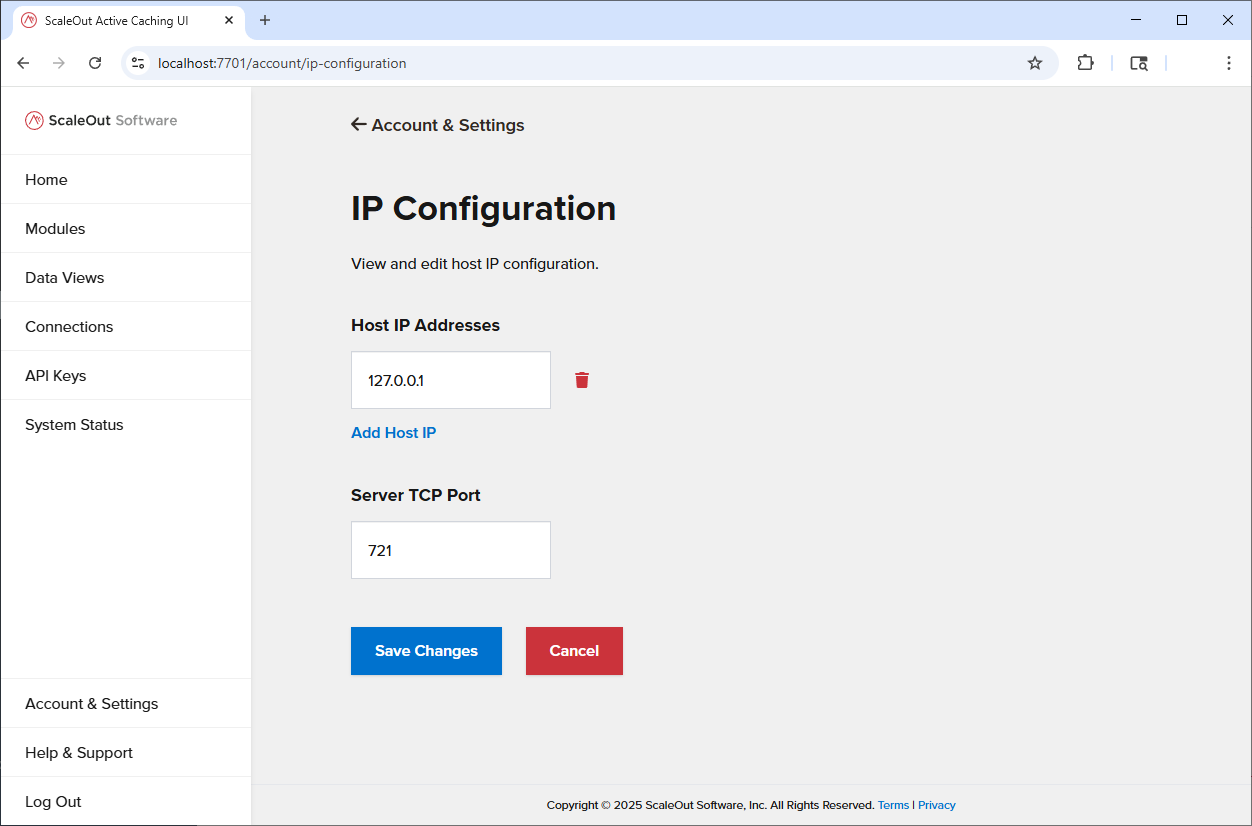Viewport: 1252px width, 826px height.
Task: Delete the 127.0.0.1 host IP entry
Action: tap(582, 380)
